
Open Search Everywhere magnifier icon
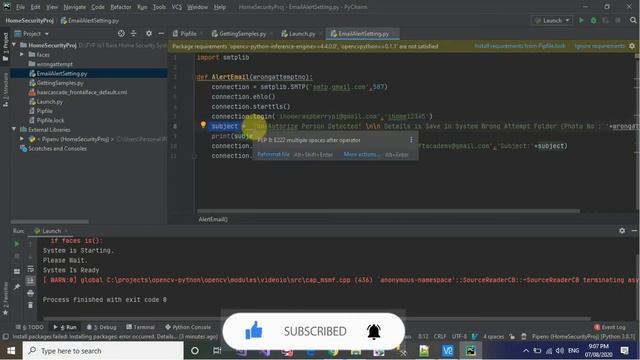[633, 20]
